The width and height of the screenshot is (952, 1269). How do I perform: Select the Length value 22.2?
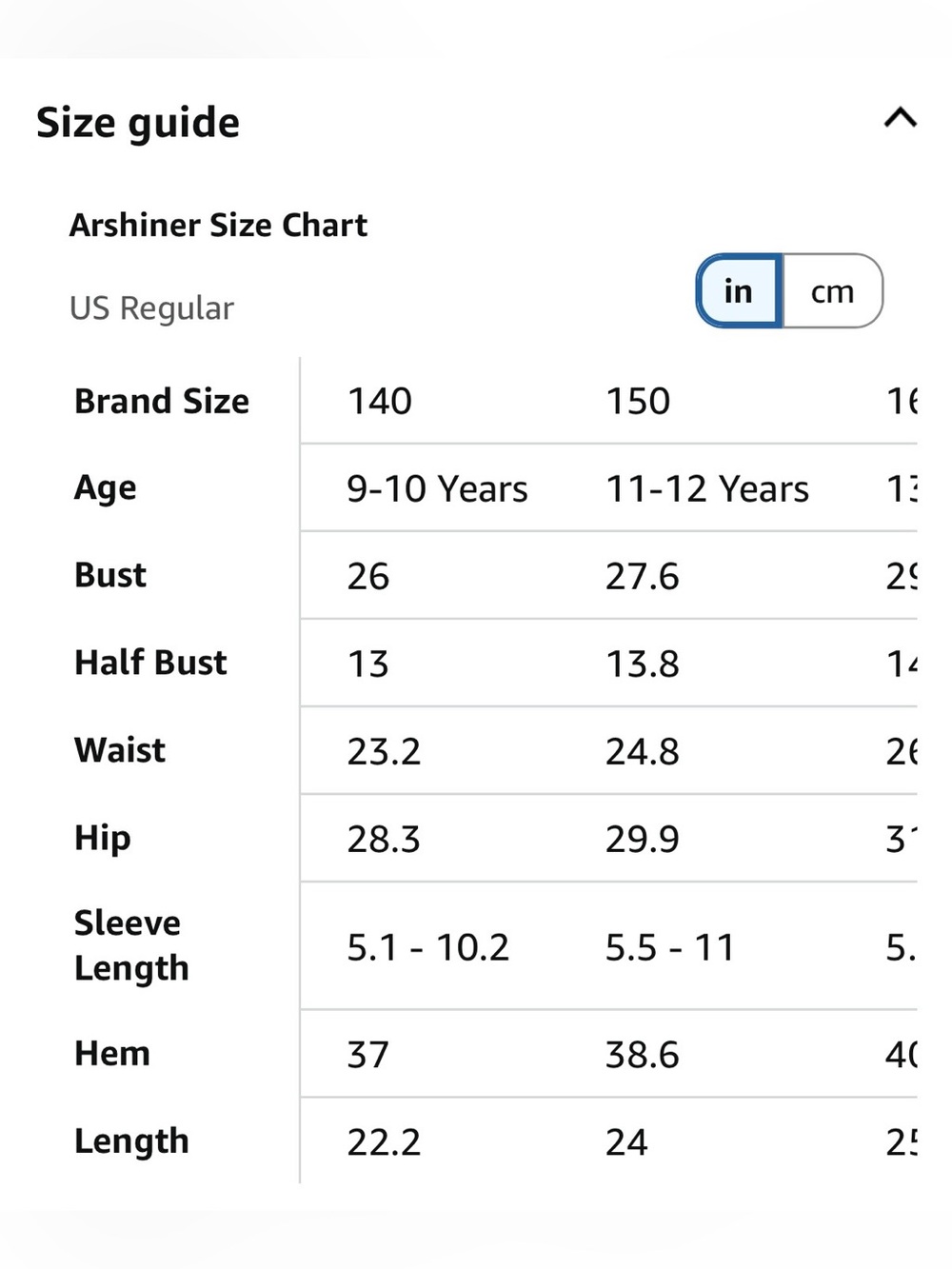coord(384,1142)
